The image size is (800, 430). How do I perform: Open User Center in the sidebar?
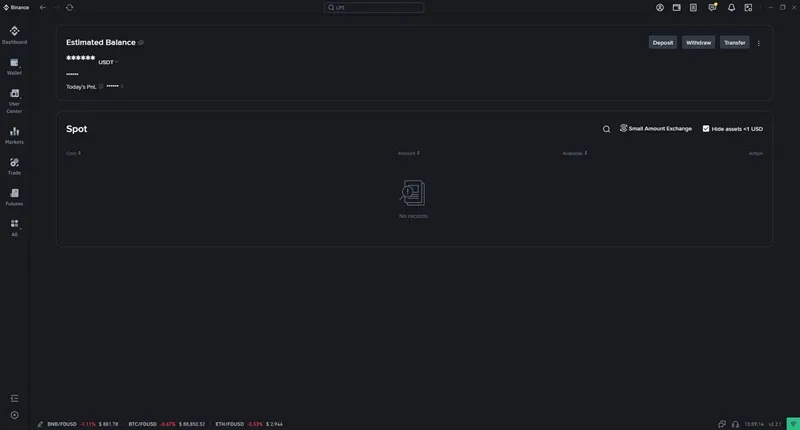(x=14, y=100)
